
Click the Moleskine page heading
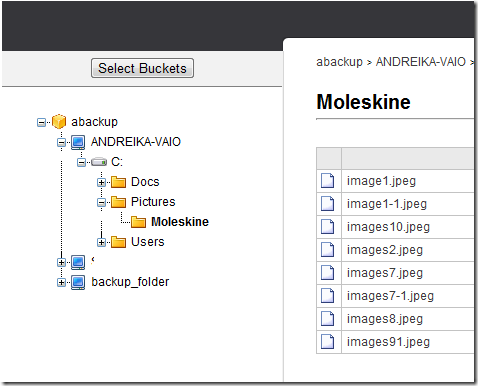pos(363,102)
